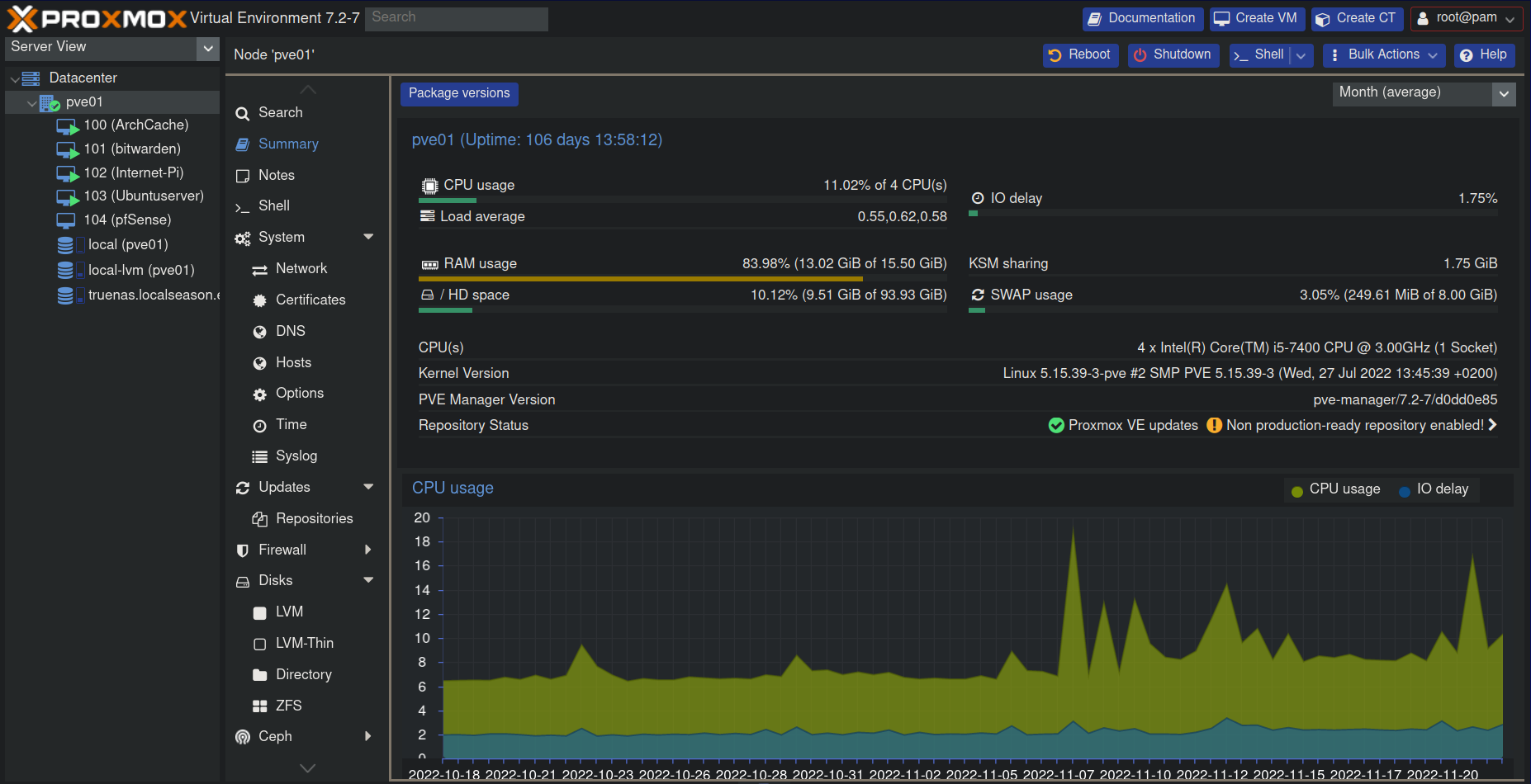Click Create VM button
Image resolution: width=1531 pixels, height=784 pixels.
point(1257,18)
